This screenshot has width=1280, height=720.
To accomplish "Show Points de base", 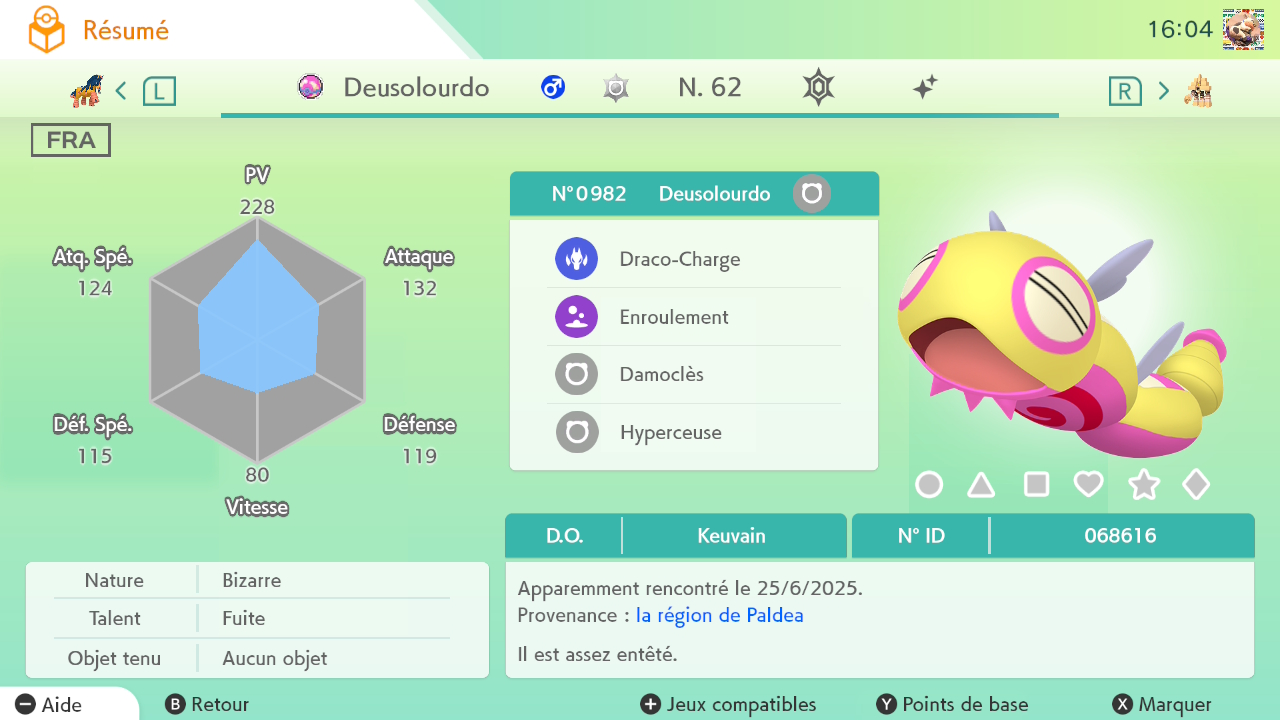I will (x=952, y=705).
